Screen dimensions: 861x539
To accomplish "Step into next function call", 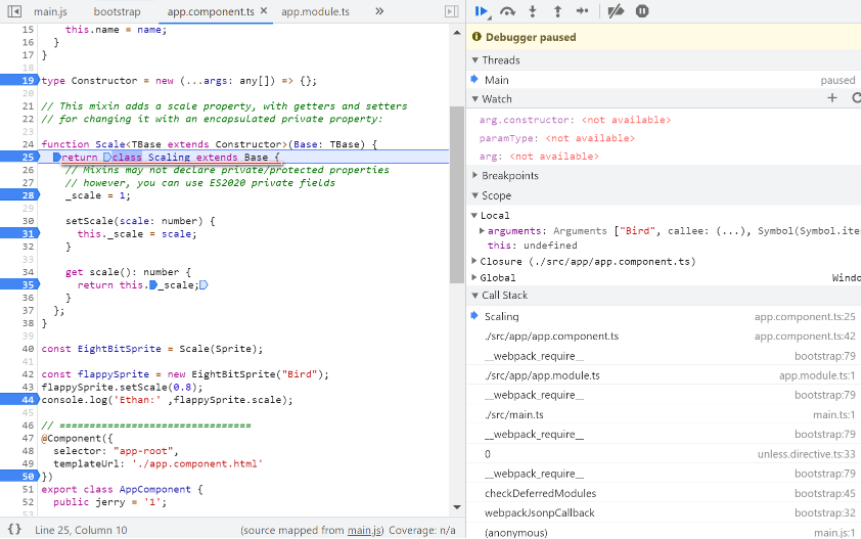I will pyautogui.click(x=533, y=11).
